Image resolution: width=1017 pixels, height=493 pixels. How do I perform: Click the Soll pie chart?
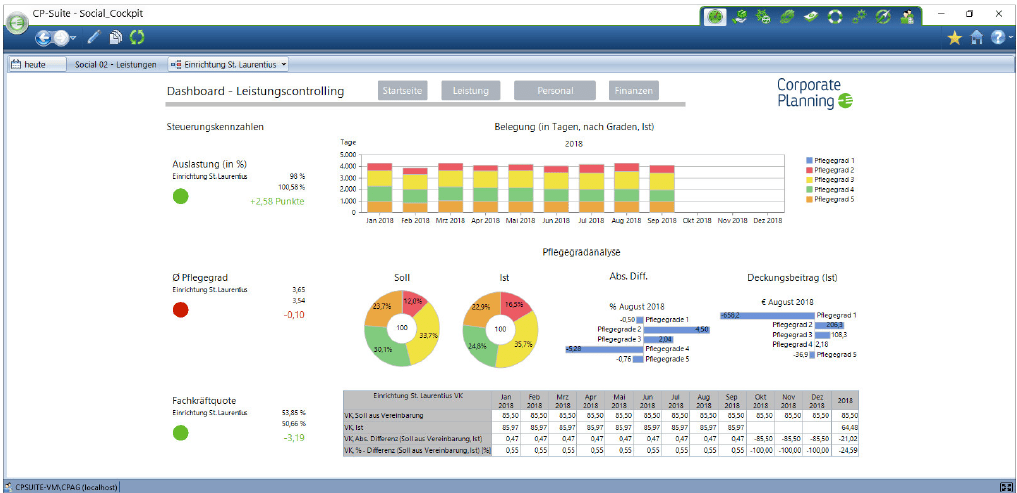click(x=402, y=328)
